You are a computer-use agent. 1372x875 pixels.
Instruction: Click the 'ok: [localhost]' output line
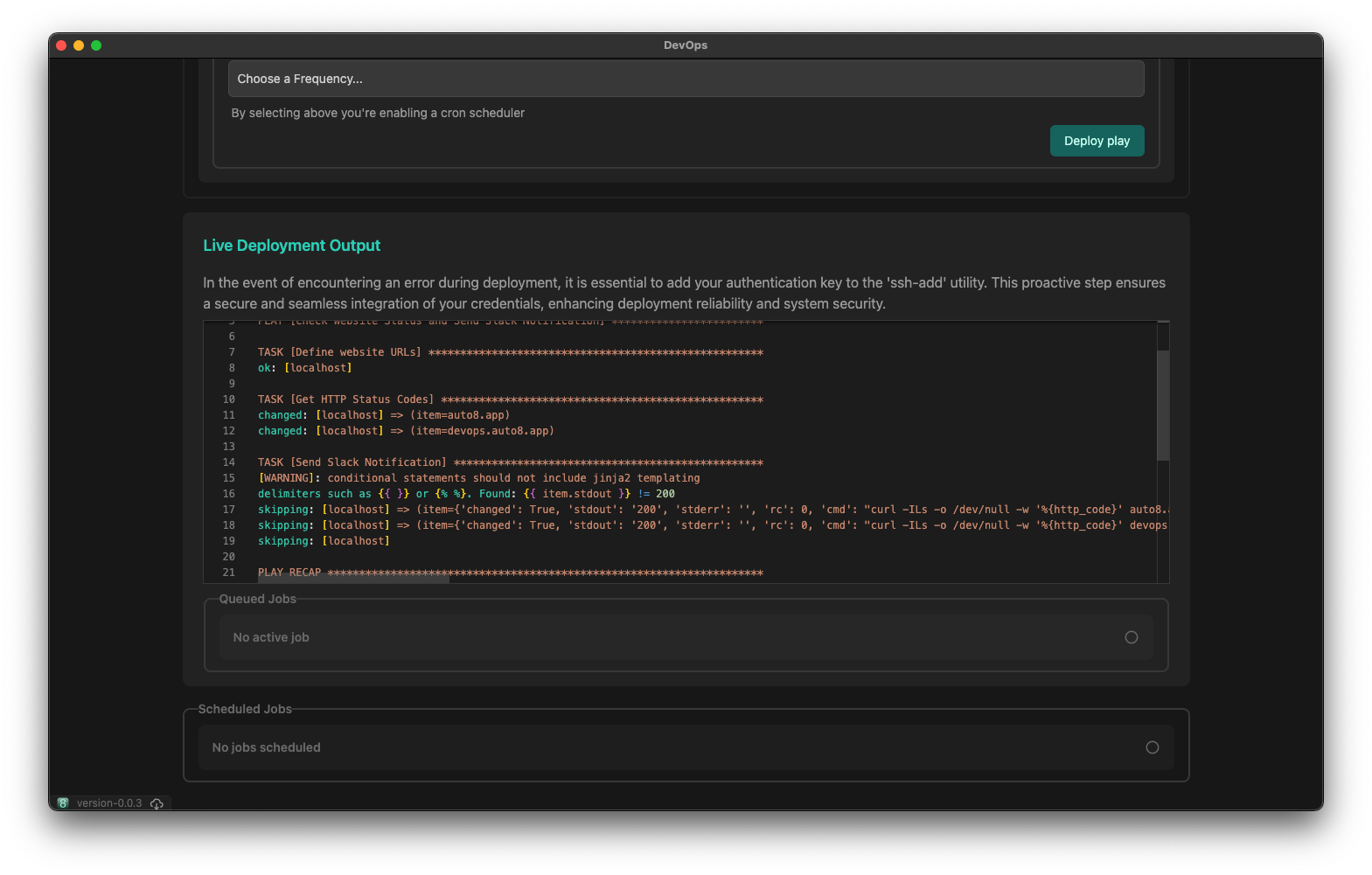point(305,368)
